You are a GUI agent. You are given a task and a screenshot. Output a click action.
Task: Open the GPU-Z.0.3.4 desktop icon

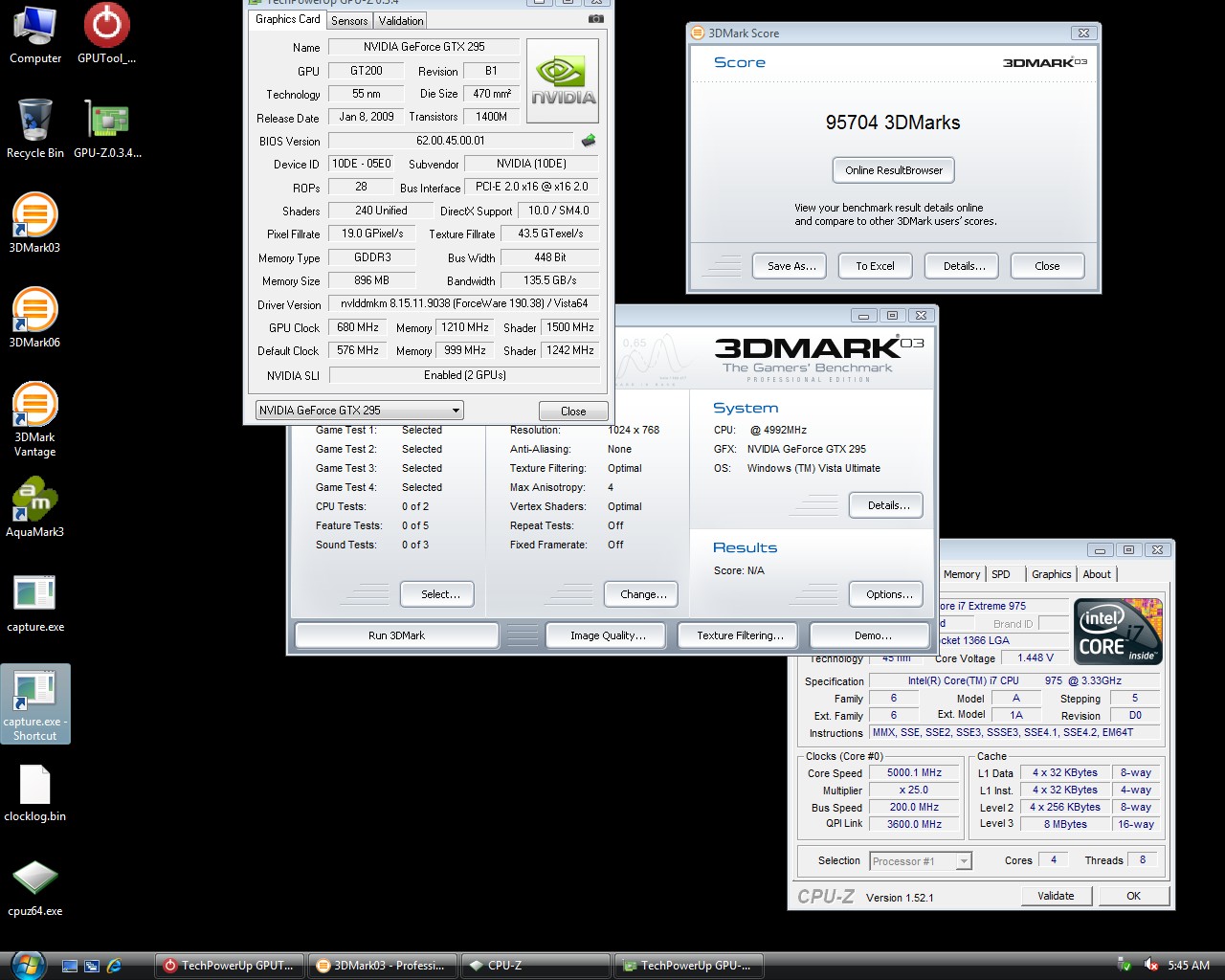(x=107, y=128)
